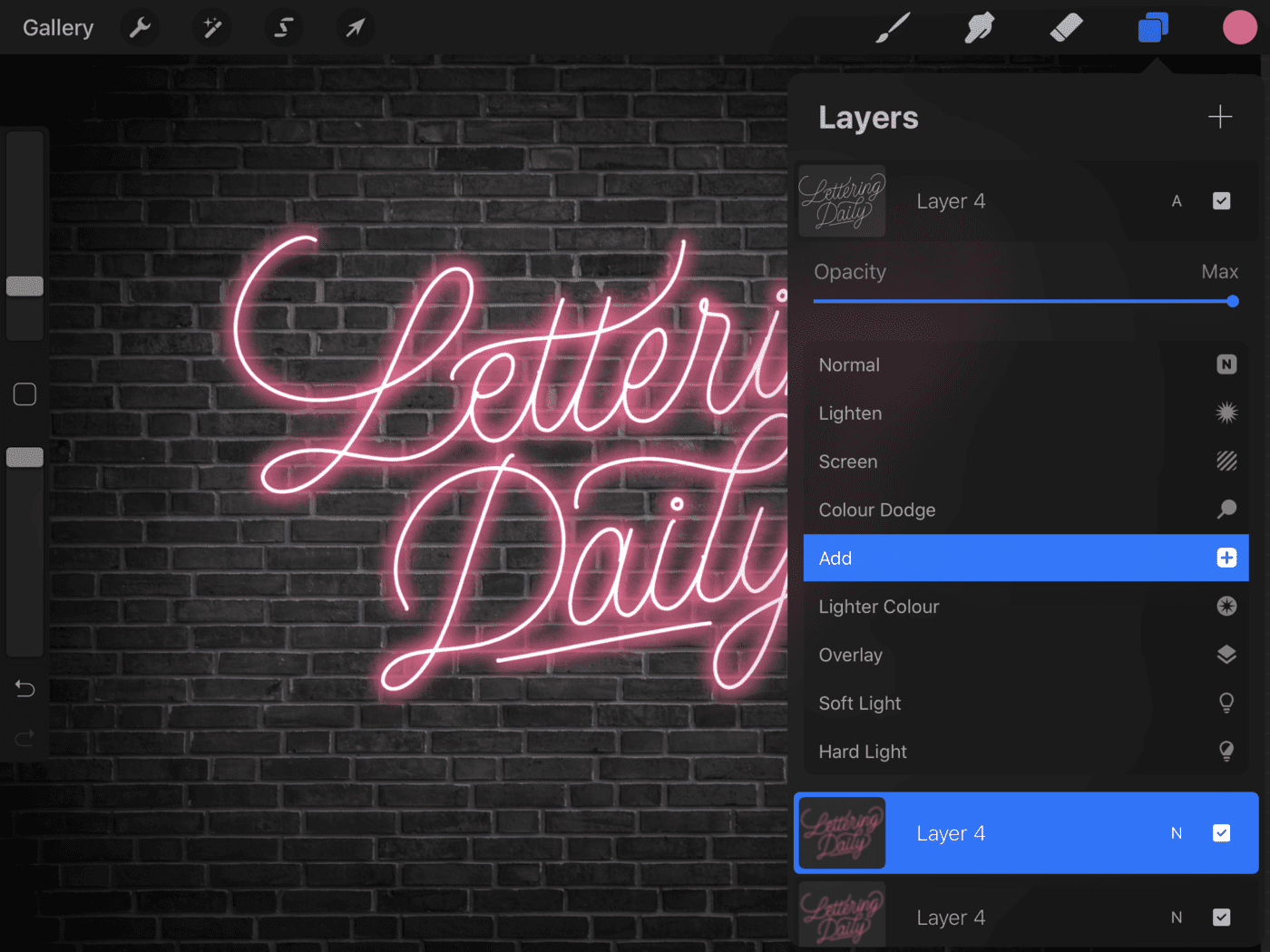Choose Lighten blend mode
The width and height of the screenshot is (1270, 952).
click(1026, 413)
